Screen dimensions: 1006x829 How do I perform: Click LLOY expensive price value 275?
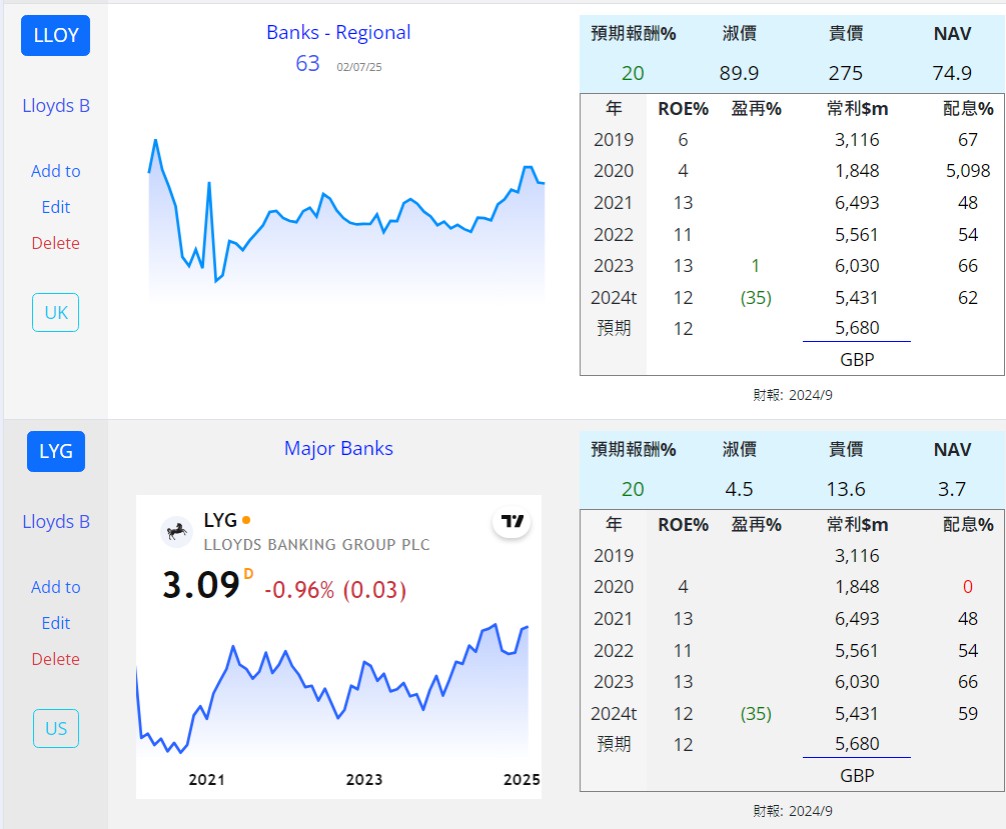pos(846,73)
